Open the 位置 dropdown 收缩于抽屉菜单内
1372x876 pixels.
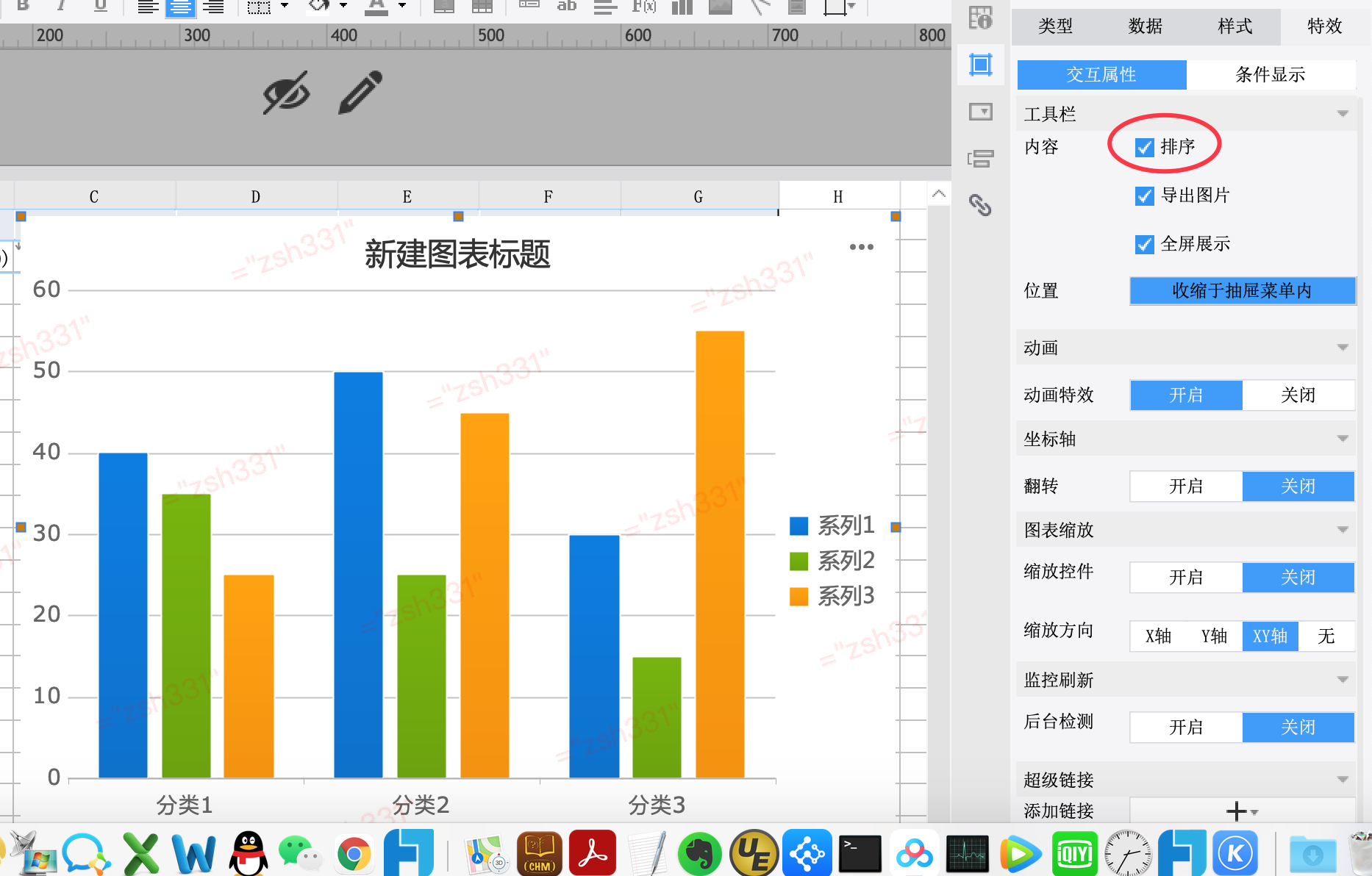pyautogui.click(x=1243, y=291)
